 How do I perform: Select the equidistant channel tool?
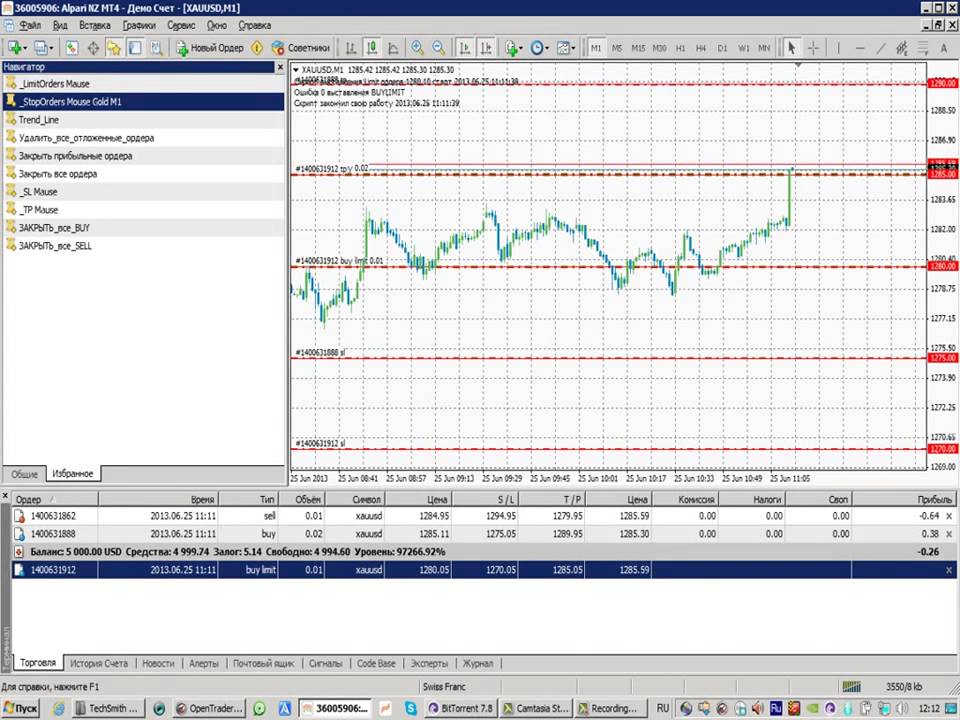point(902,48)
